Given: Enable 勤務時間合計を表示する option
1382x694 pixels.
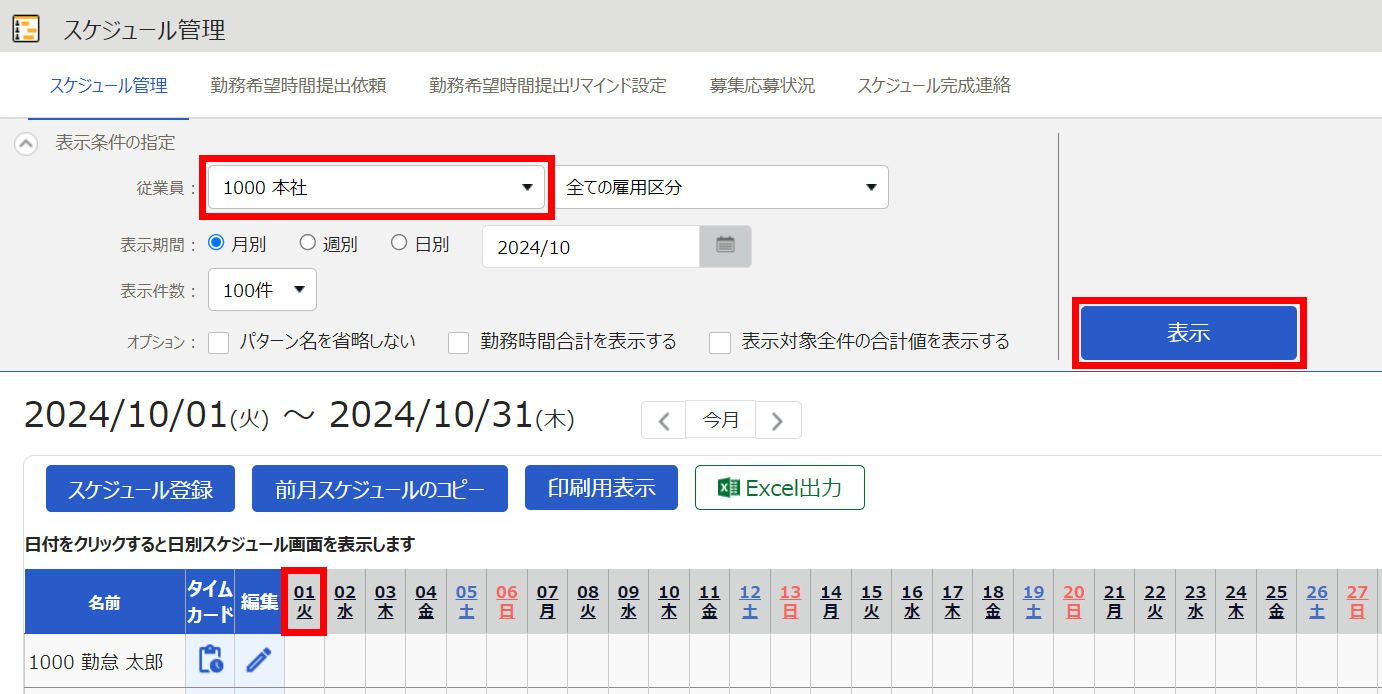Looking at the screenshot, I should [x=459, y=343].
